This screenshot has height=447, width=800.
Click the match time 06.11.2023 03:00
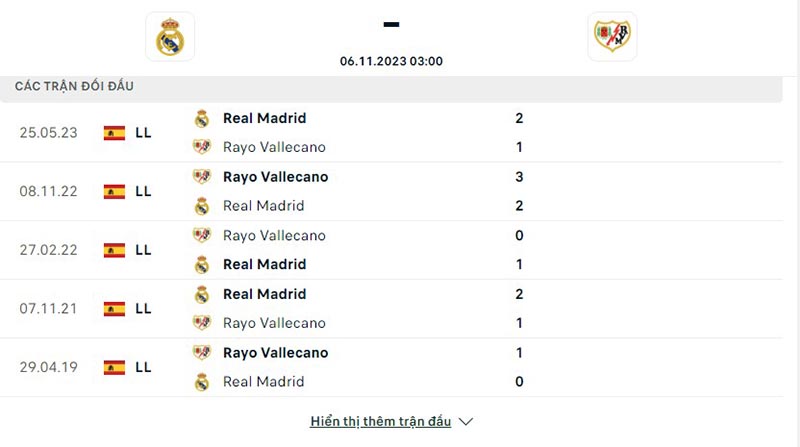[x=391, y=61]
